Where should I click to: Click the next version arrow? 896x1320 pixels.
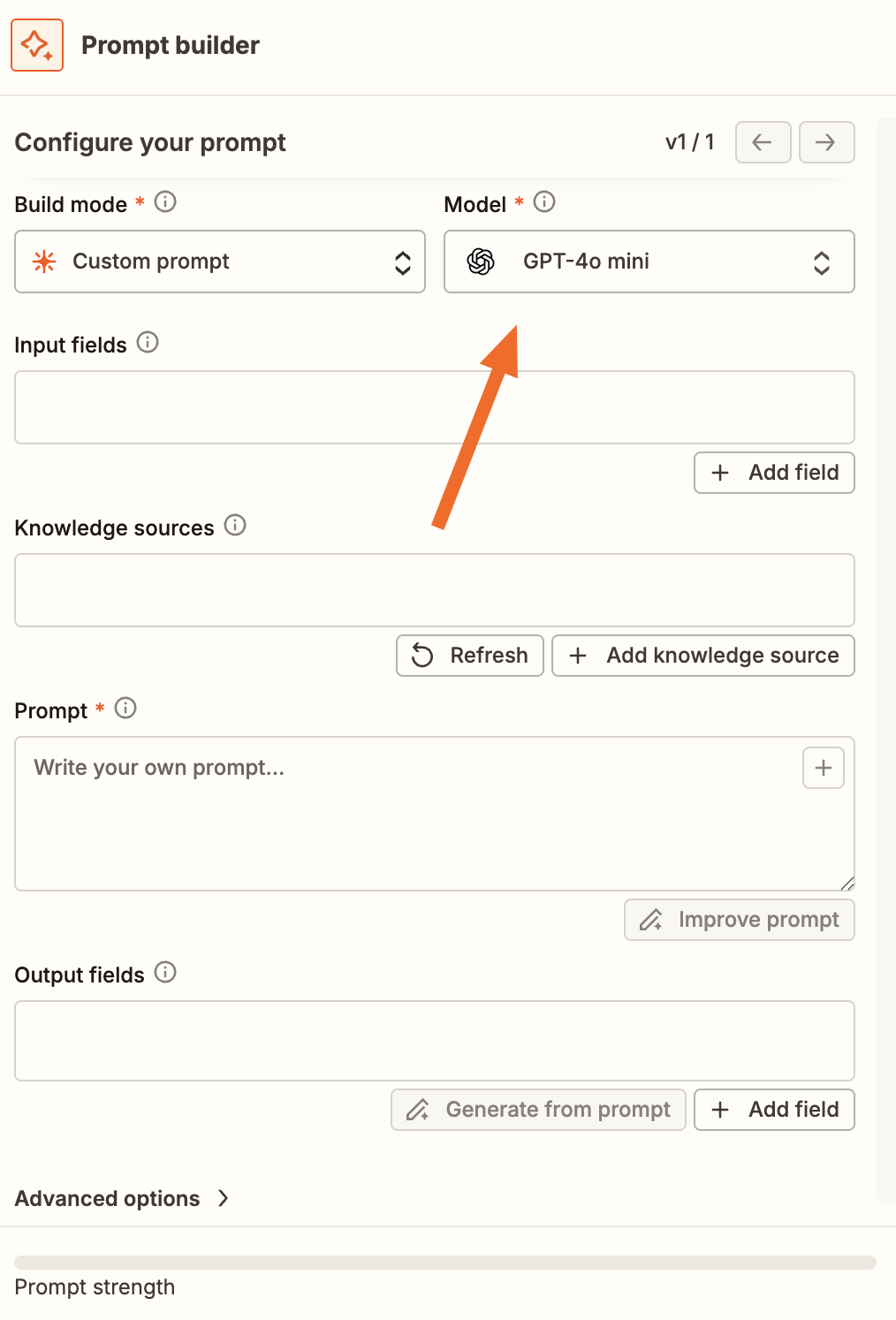pyautogui.click(x=825, y=142)
